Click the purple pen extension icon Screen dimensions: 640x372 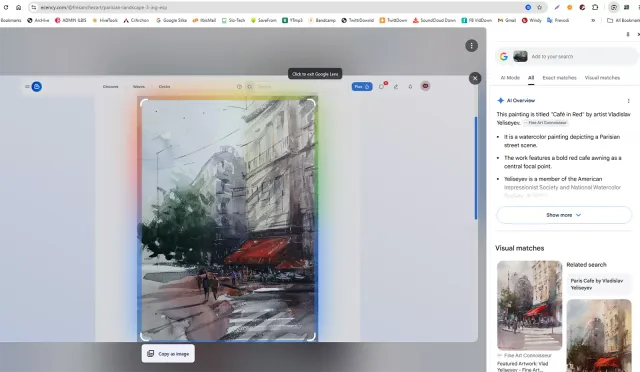557,7
